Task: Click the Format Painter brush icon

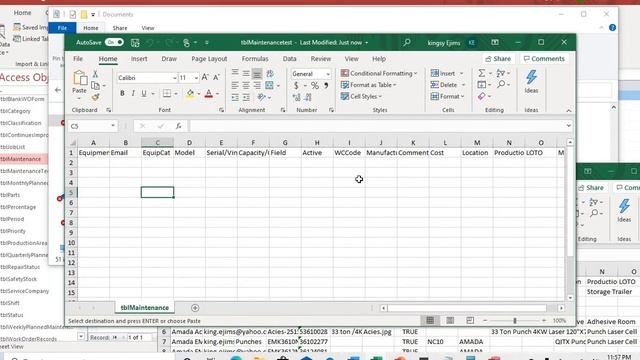Action: (96, 97)
